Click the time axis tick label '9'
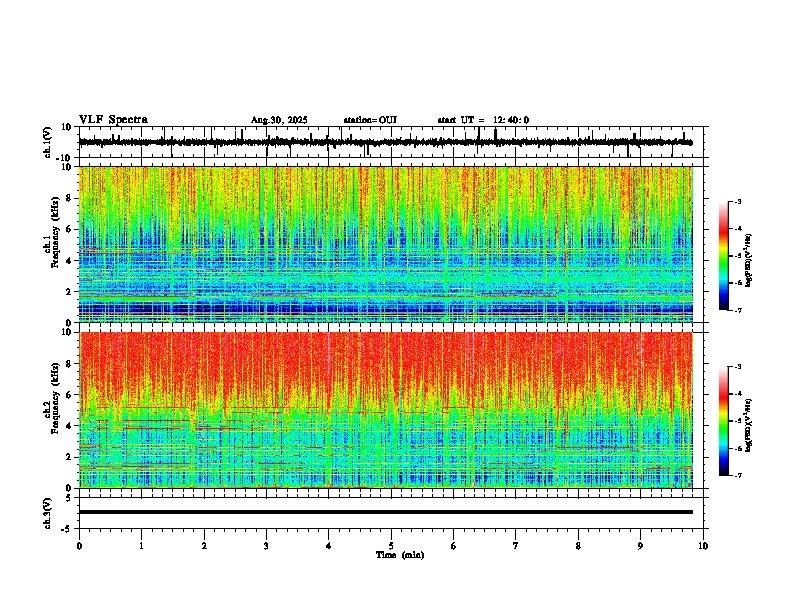The height and width of the screenshot is (612, 792). [x=640, y=546]
